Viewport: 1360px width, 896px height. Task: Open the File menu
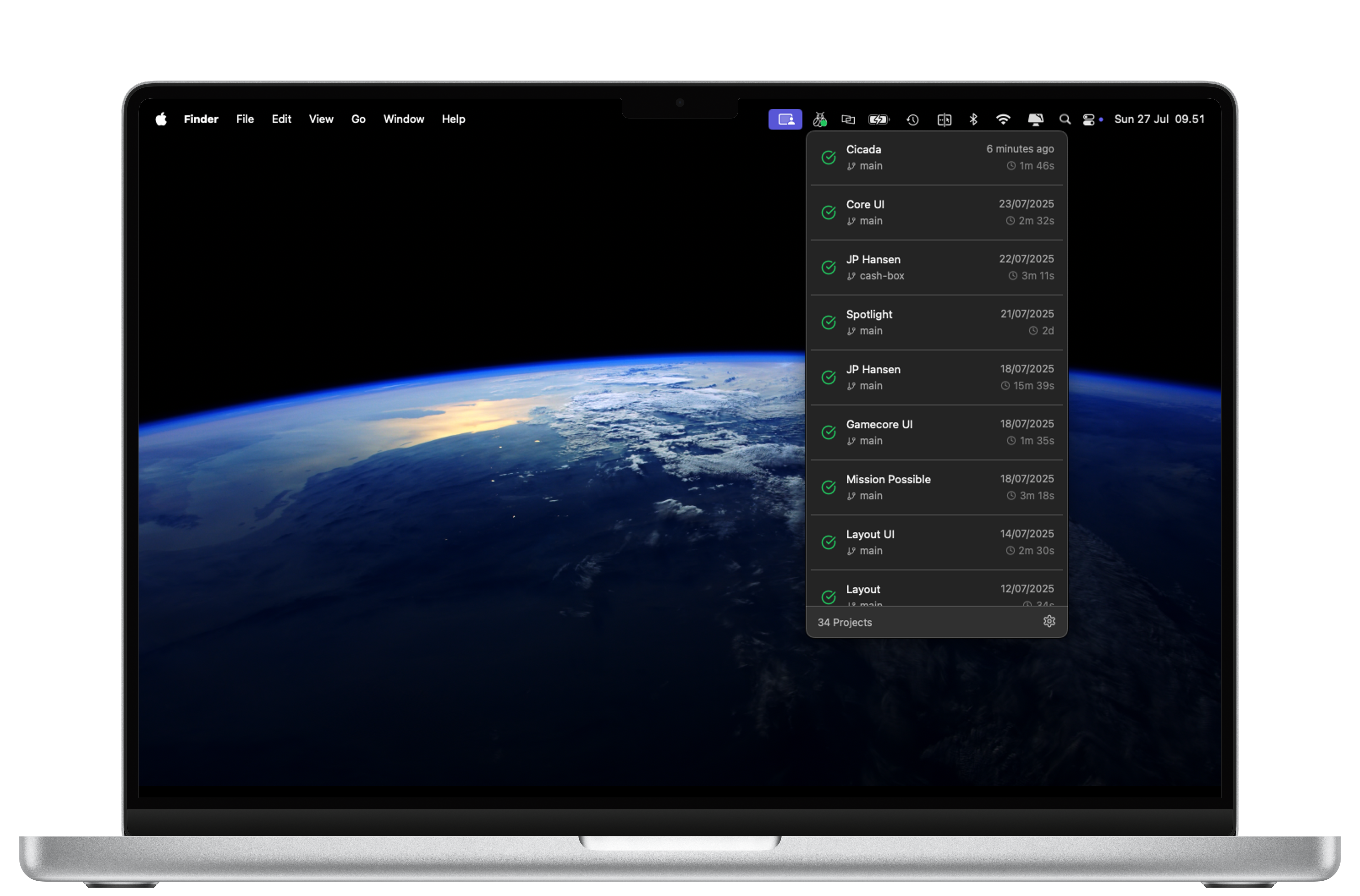point(245,119)
